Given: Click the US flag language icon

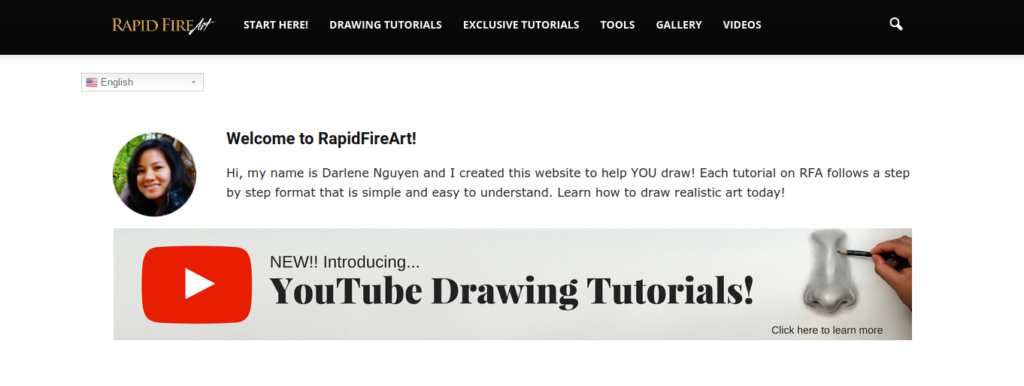Looking at the screenshot, I should pyautogui.click(x=91, y=82).
